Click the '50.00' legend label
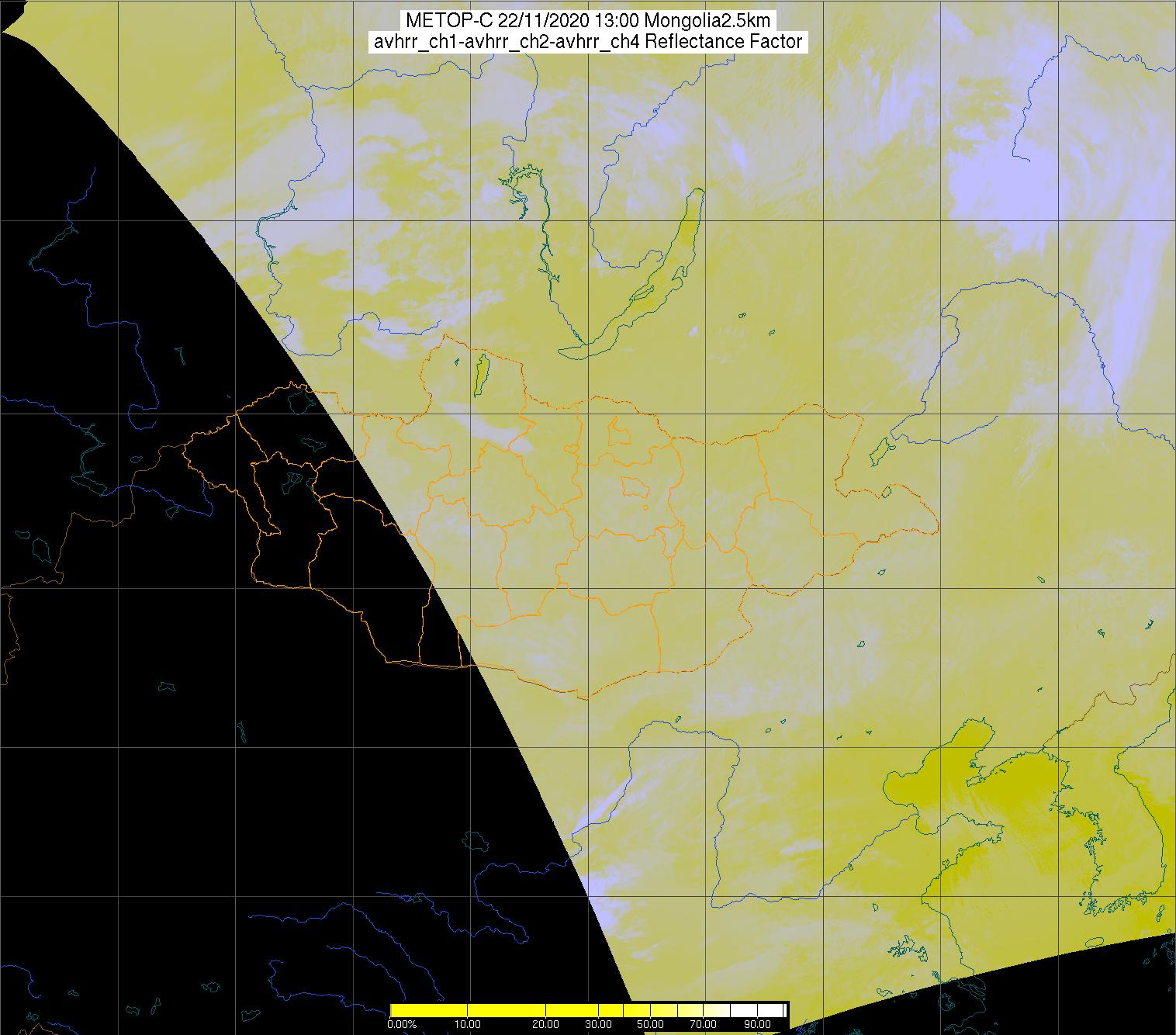The image size is (1176, 1035). [x=650, y=1024]
